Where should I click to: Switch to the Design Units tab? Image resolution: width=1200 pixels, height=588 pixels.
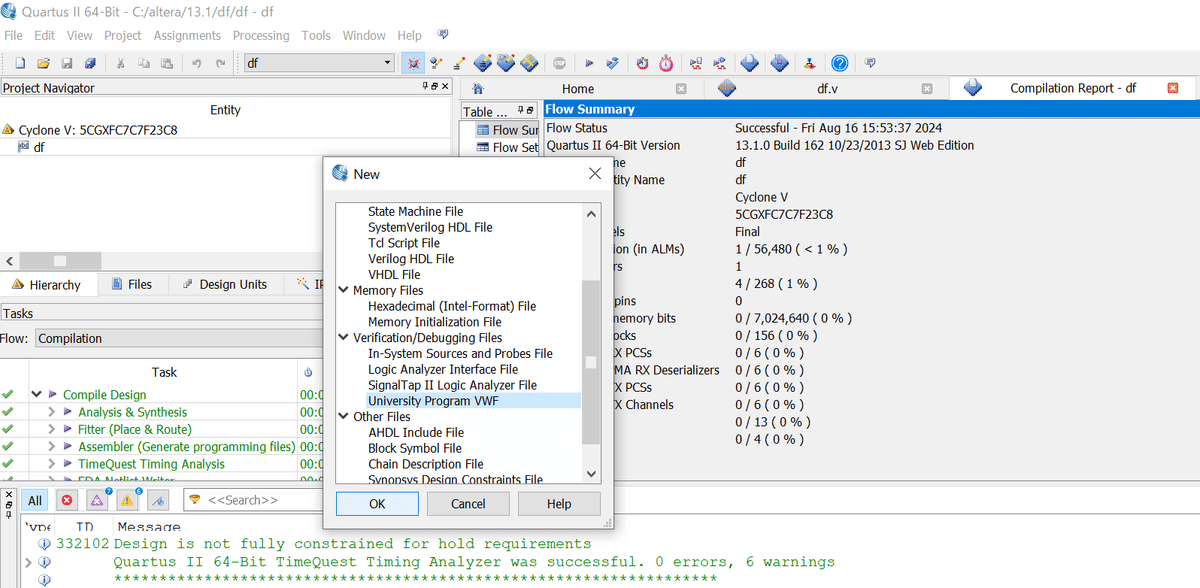point(224,284)
